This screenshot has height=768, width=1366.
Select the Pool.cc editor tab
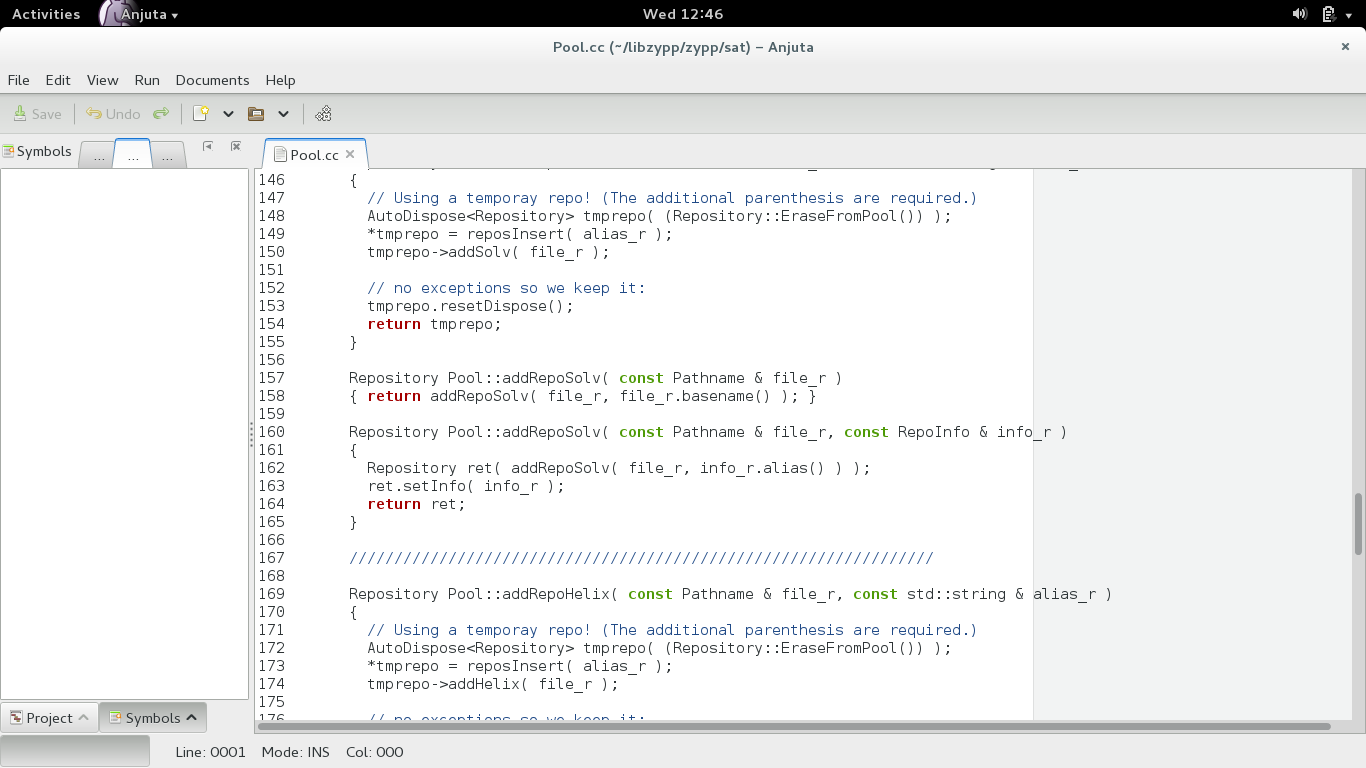click(x=314, y=154)
